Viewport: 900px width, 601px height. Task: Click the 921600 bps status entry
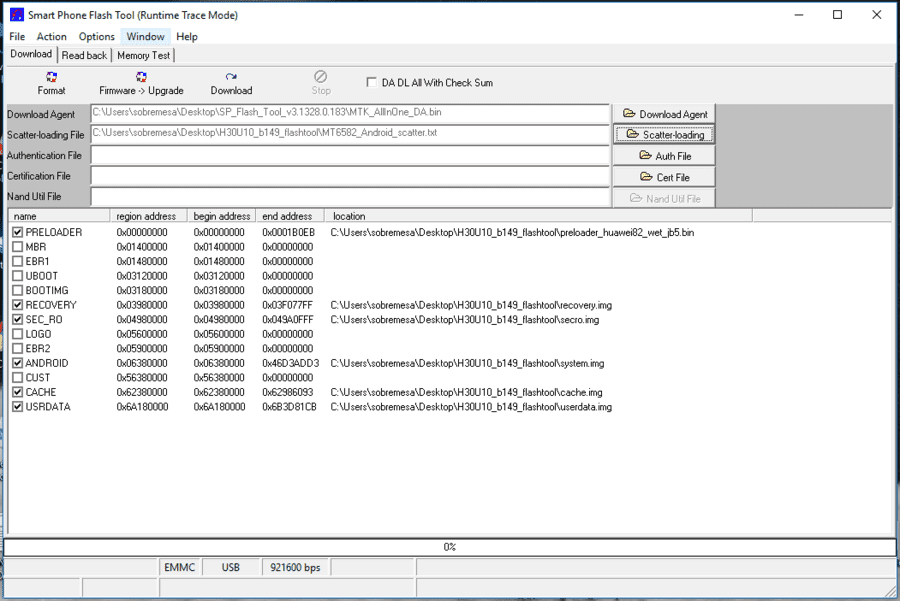click(x=295, y=567)
